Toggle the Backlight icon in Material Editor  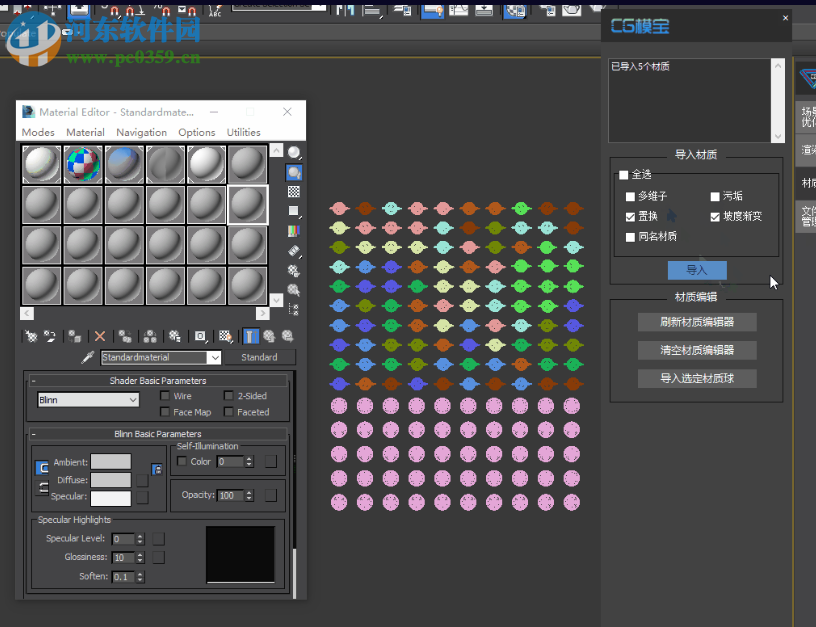(x=294, y=172)
